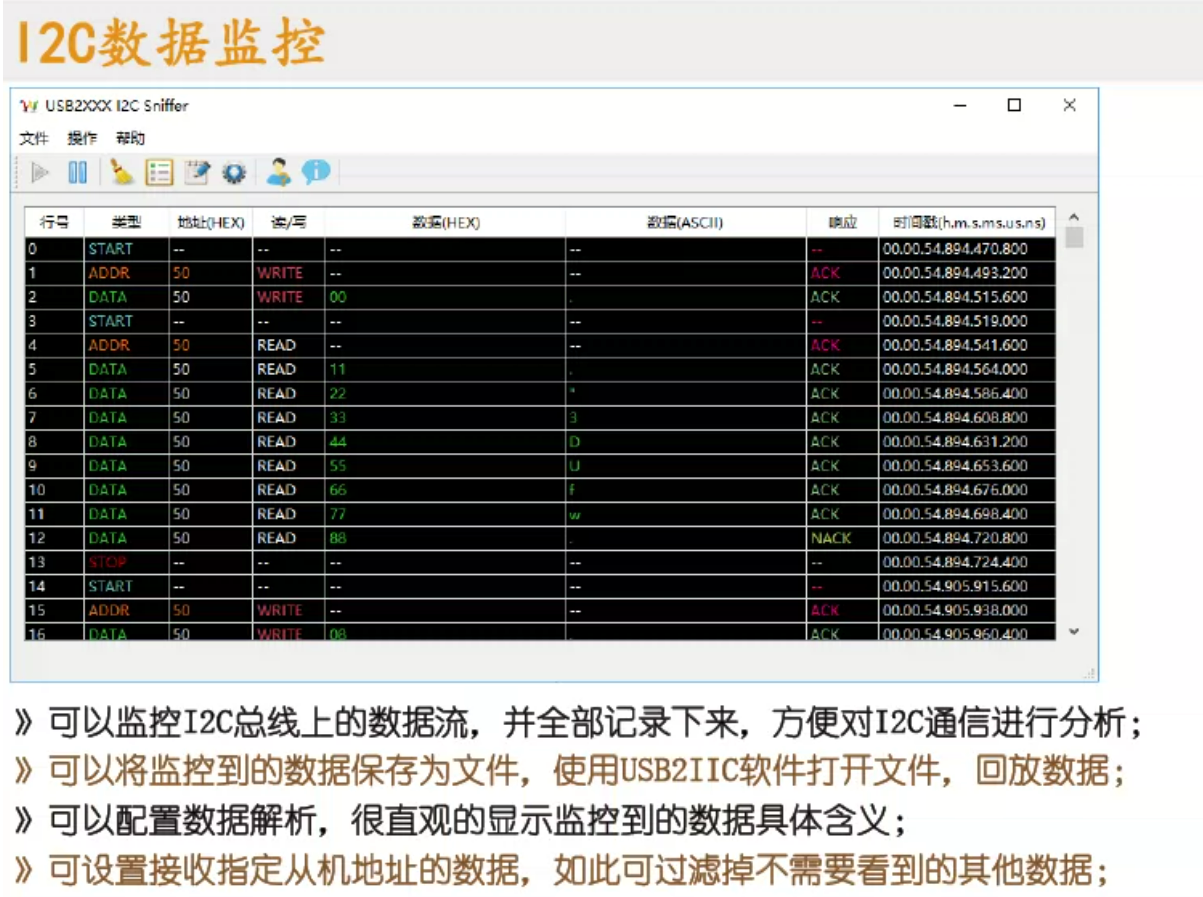This screenshot has width=1203, height=897.
Task: Show info with the blue bubble icon
Action: click(x=316, y=173)
